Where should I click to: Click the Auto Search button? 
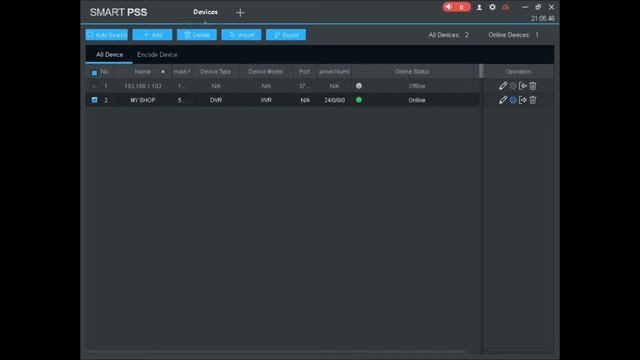click(107, 35)
